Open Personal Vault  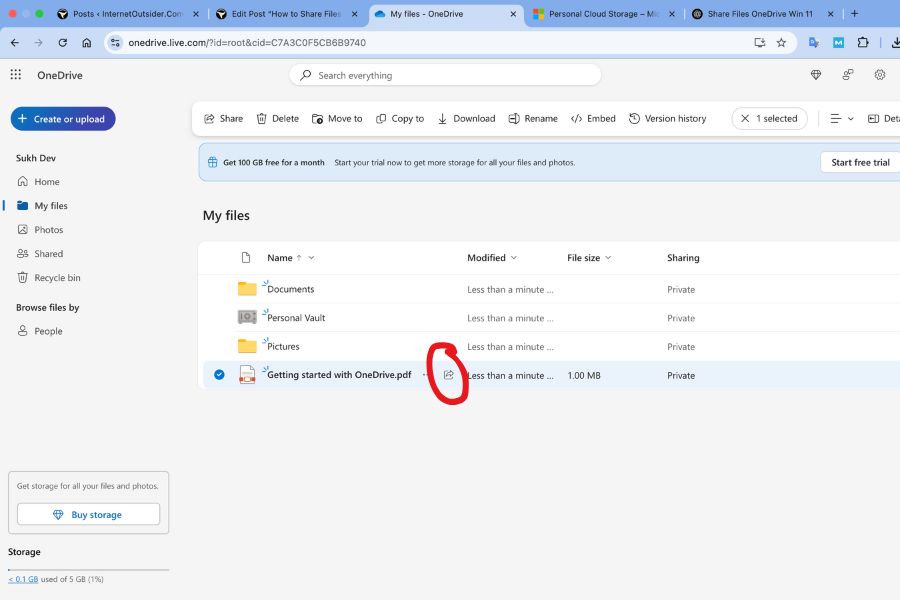296,318
